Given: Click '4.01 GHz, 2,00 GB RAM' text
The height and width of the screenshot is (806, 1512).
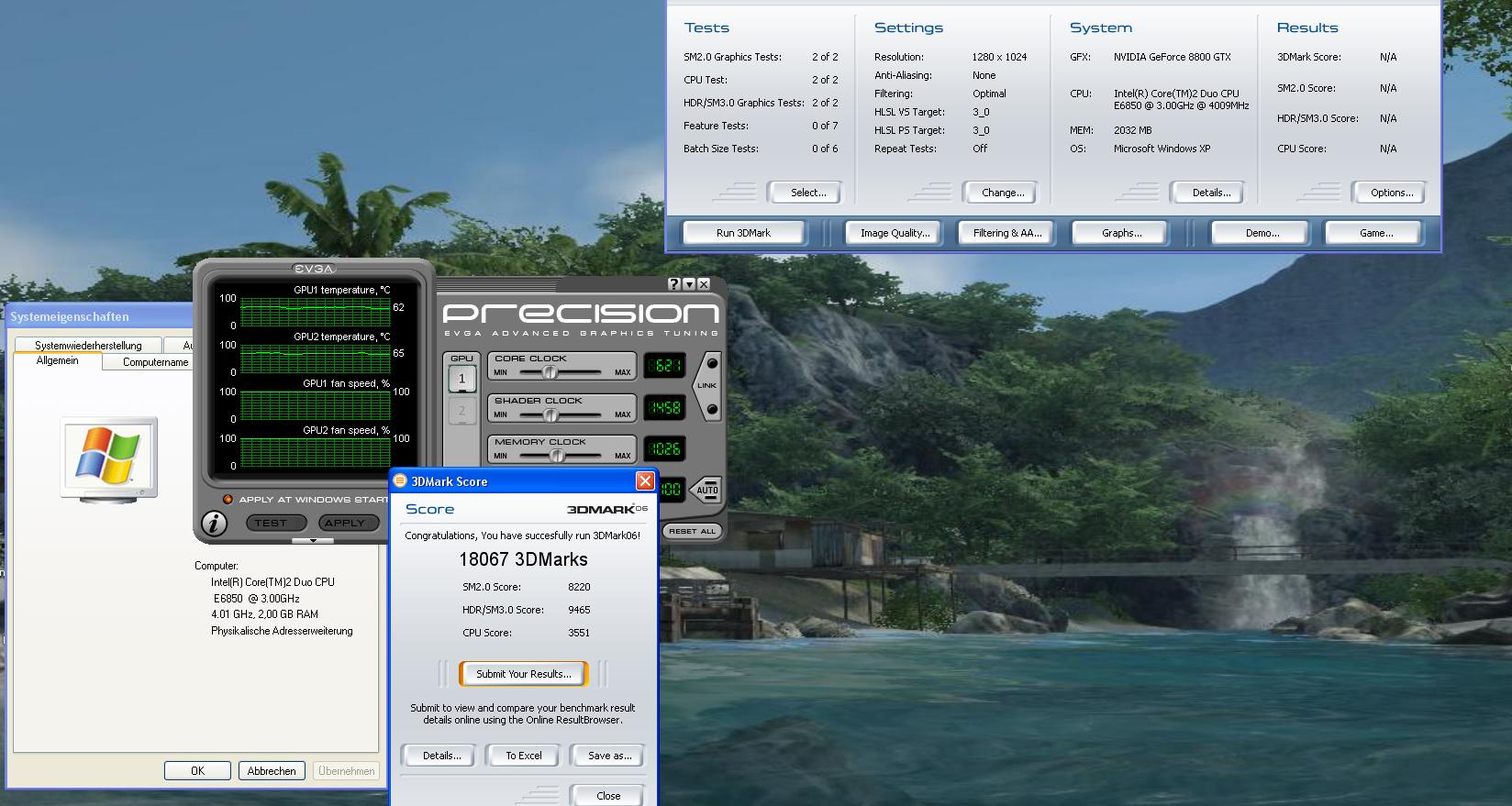Looking at the screenshot, I should point(264,614).
